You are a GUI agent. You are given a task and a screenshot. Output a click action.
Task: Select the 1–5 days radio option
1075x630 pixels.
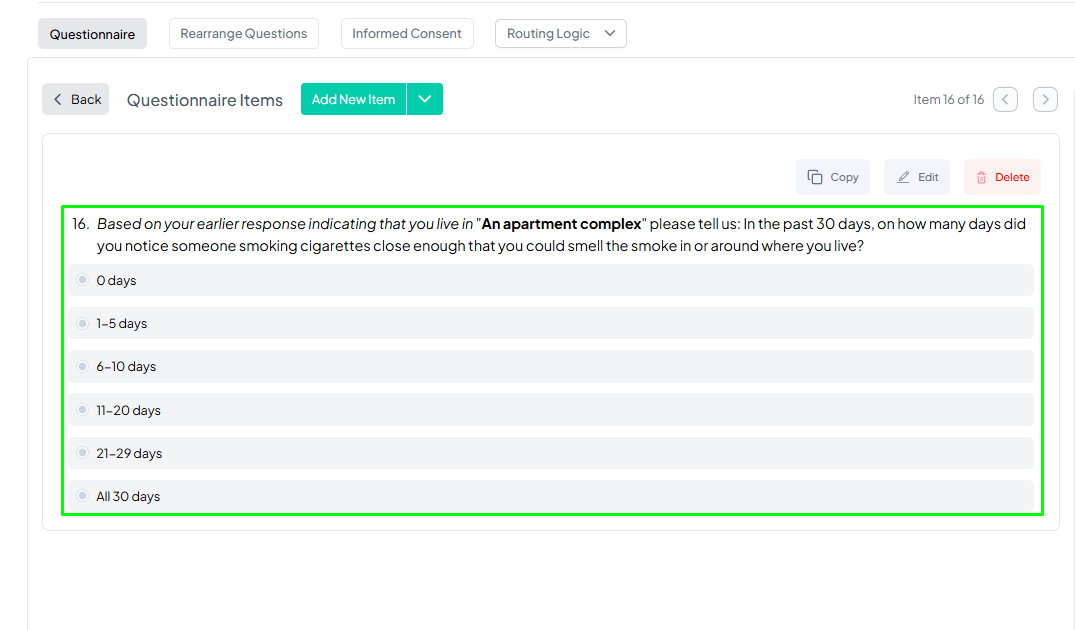[x=82, y=323]
